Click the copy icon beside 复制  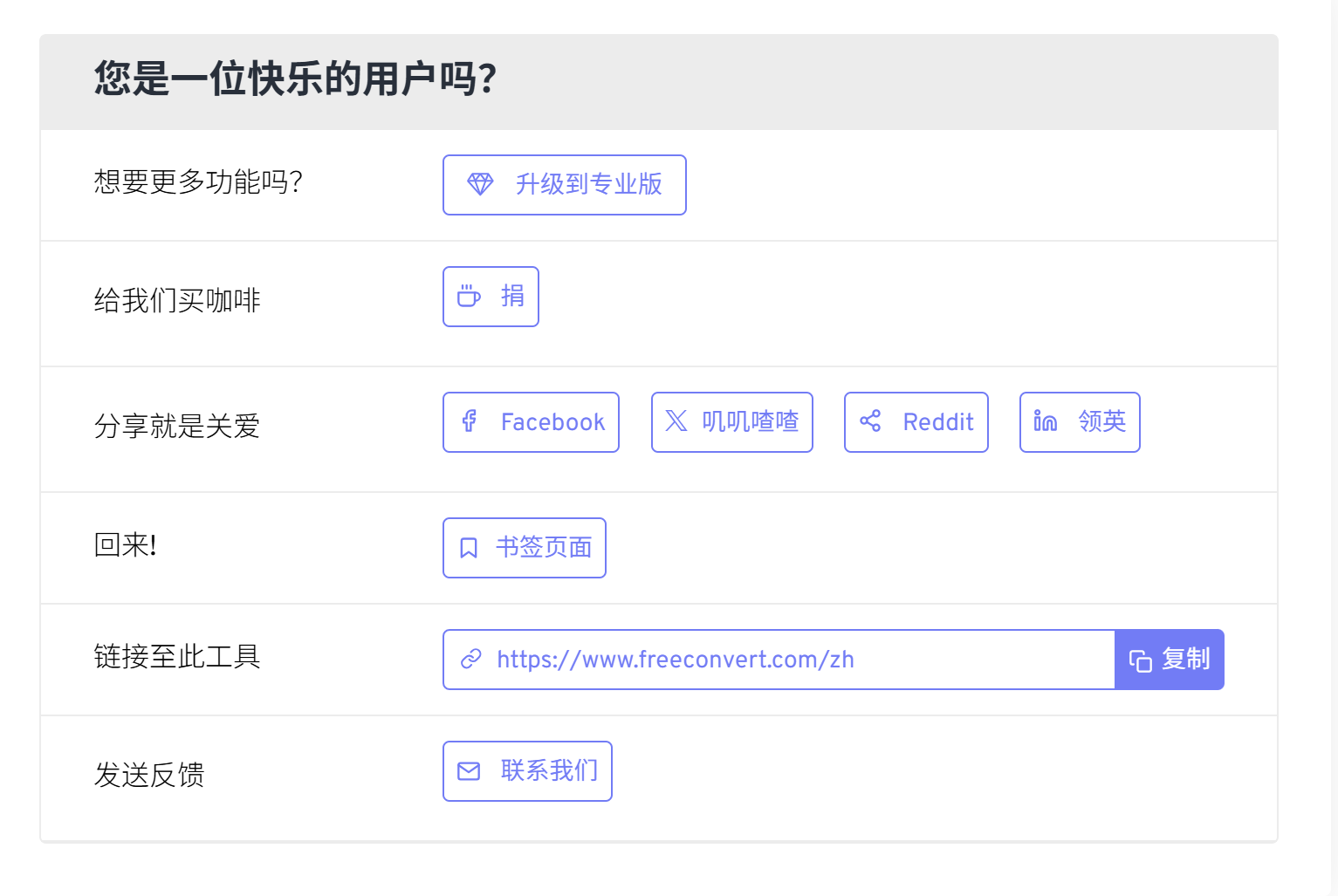tap(1140, 660)
